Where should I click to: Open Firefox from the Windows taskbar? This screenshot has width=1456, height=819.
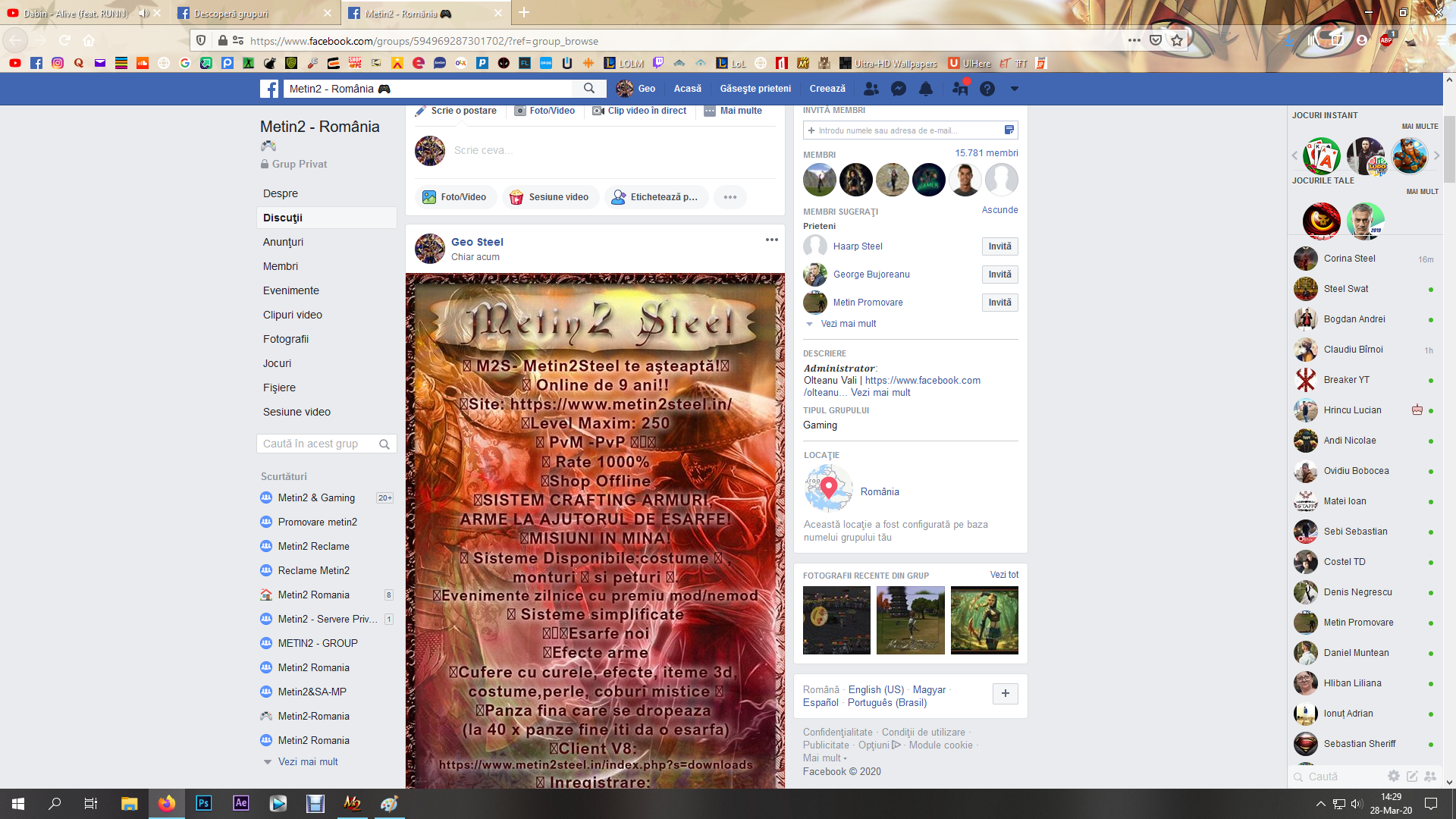pyautogui.click(x=166, y=803)
